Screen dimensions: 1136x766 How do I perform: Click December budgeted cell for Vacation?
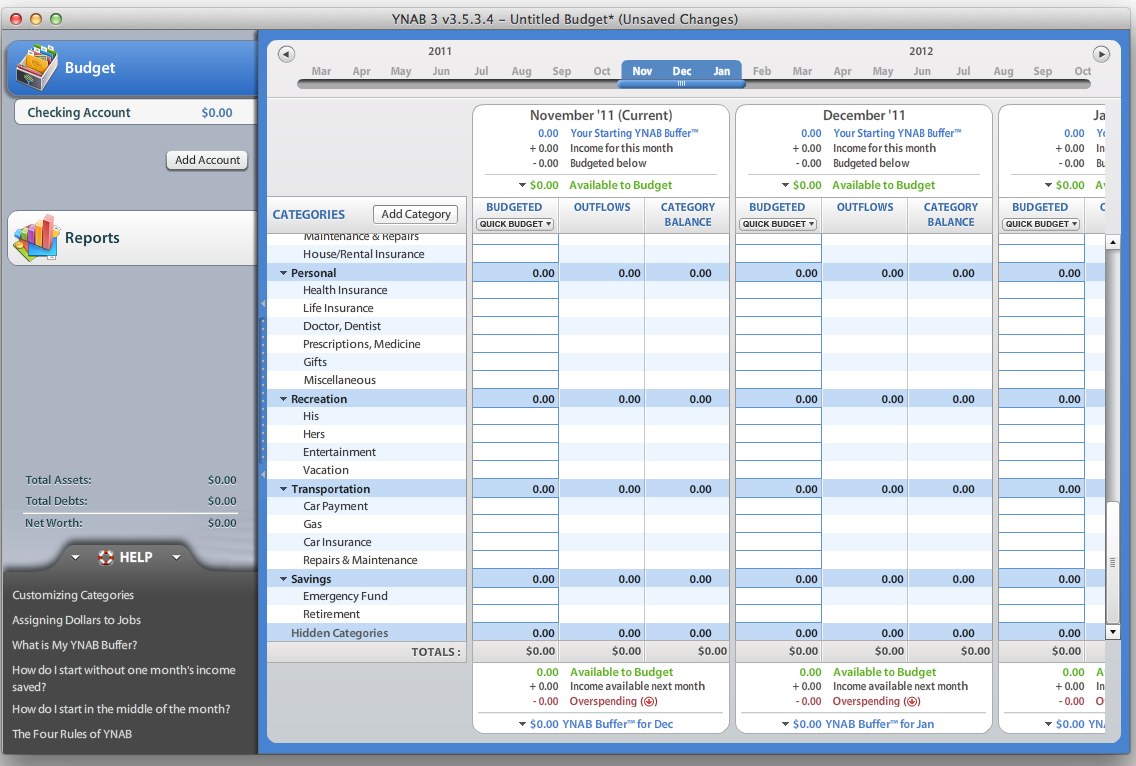pyautogui.click(x=778, y=470)
